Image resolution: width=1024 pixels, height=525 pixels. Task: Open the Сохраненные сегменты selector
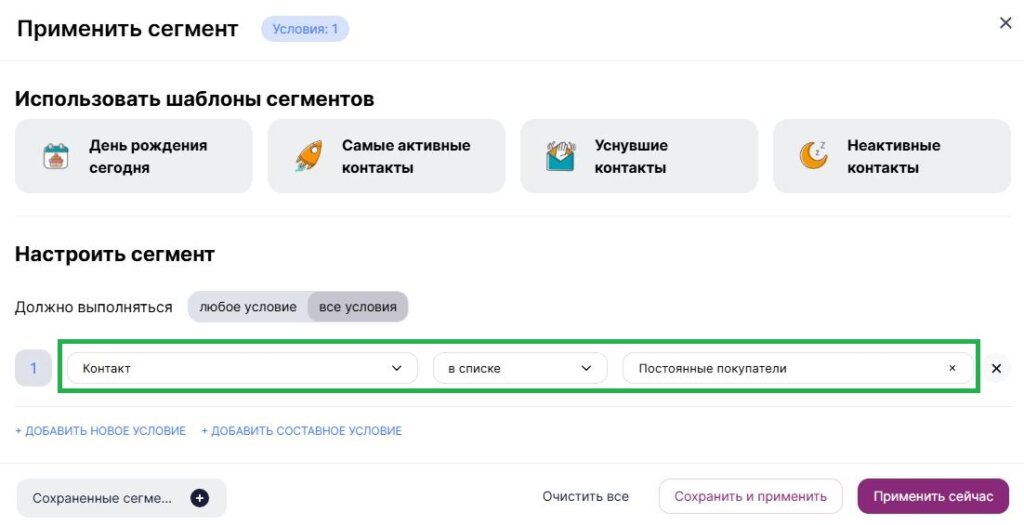(121, 498)
